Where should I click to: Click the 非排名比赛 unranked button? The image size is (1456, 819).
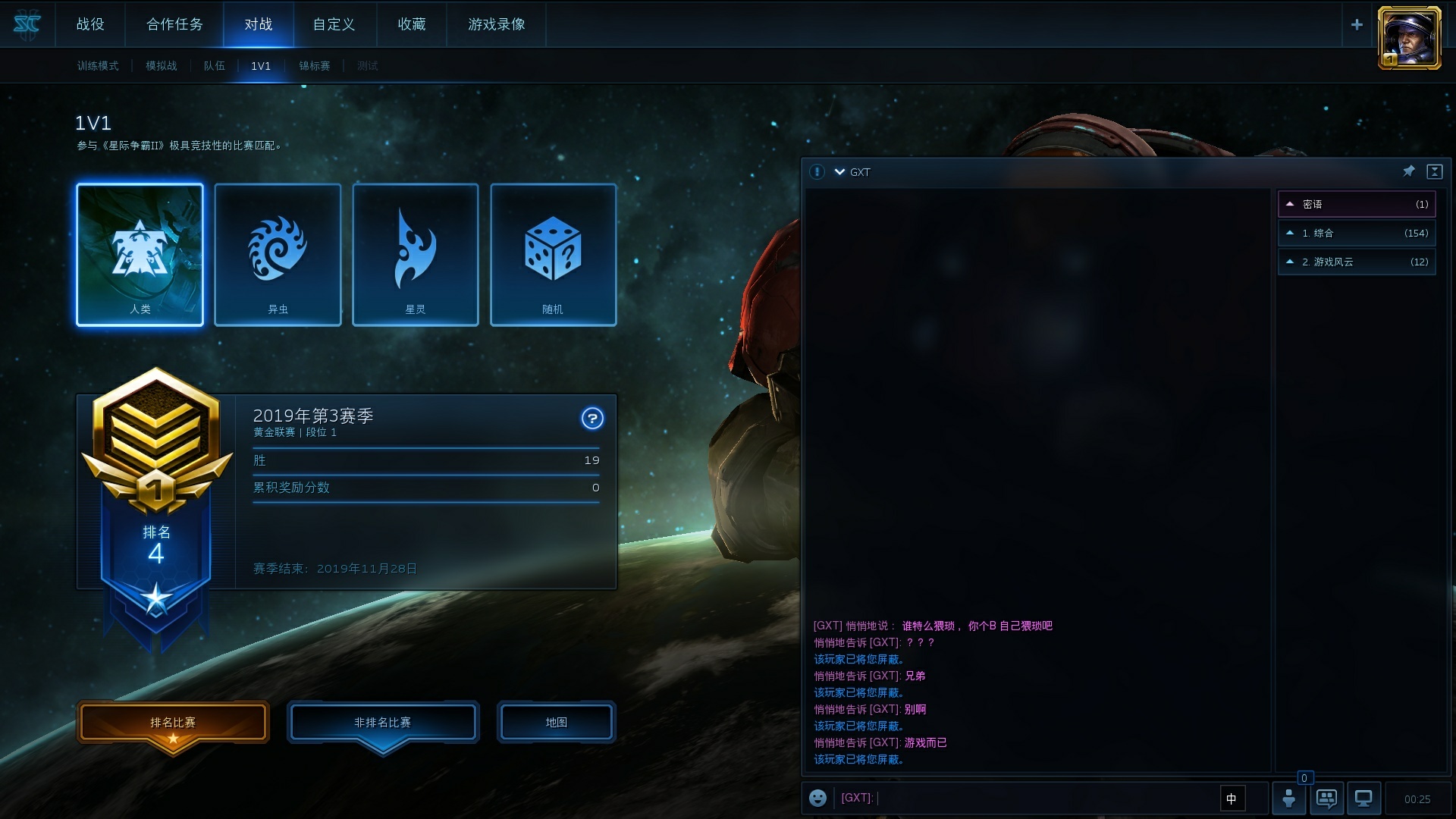383,723
